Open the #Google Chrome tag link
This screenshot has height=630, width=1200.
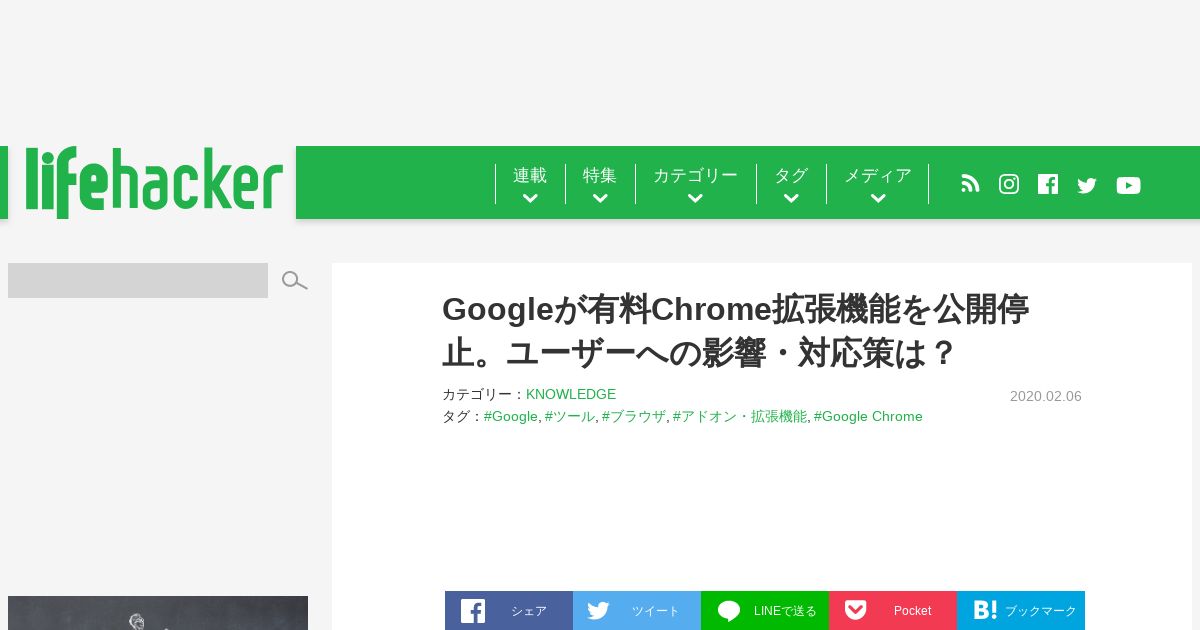[x=868, y=416]
